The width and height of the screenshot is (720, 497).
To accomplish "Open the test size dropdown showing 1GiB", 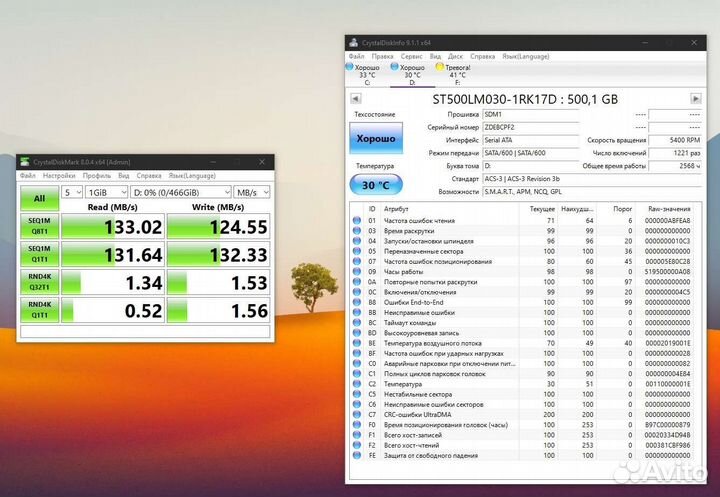I will tap(105, 191).
